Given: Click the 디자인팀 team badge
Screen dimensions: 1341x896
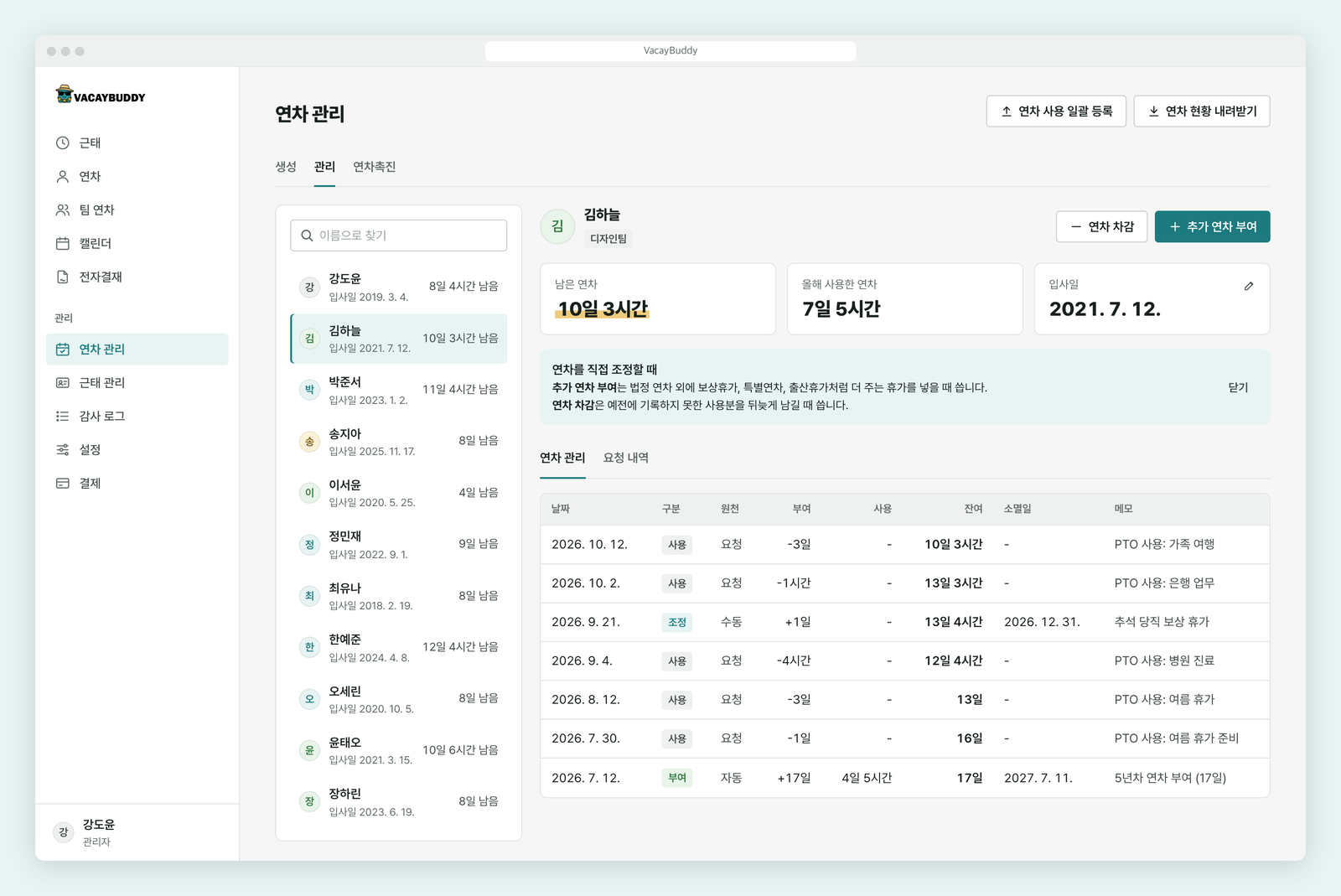Looking at the screenshot, I should (x=608, y=239).
